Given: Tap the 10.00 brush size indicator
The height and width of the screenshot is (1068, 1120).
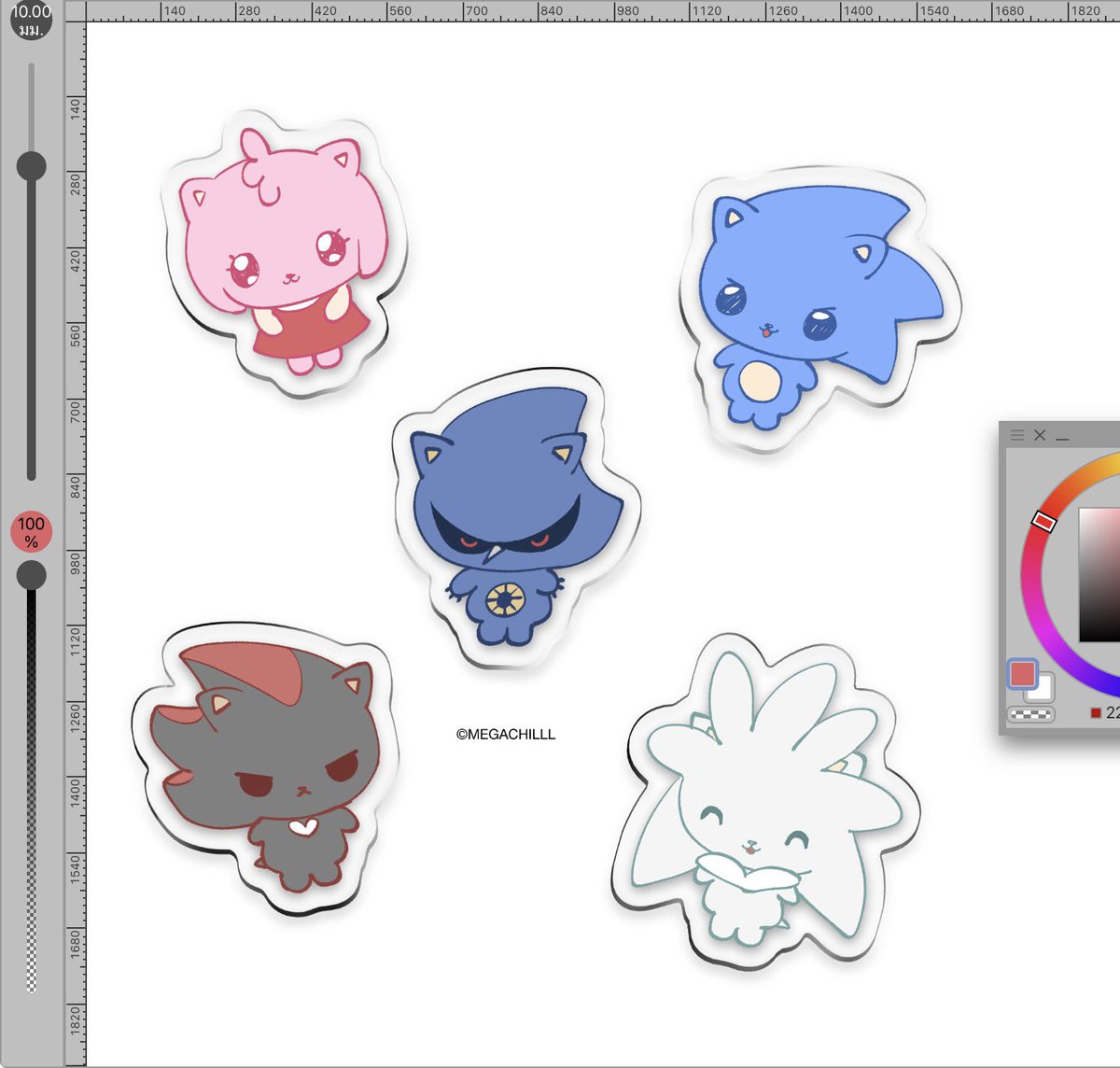Looking at the screenshot, I should (x=32, y=21).
